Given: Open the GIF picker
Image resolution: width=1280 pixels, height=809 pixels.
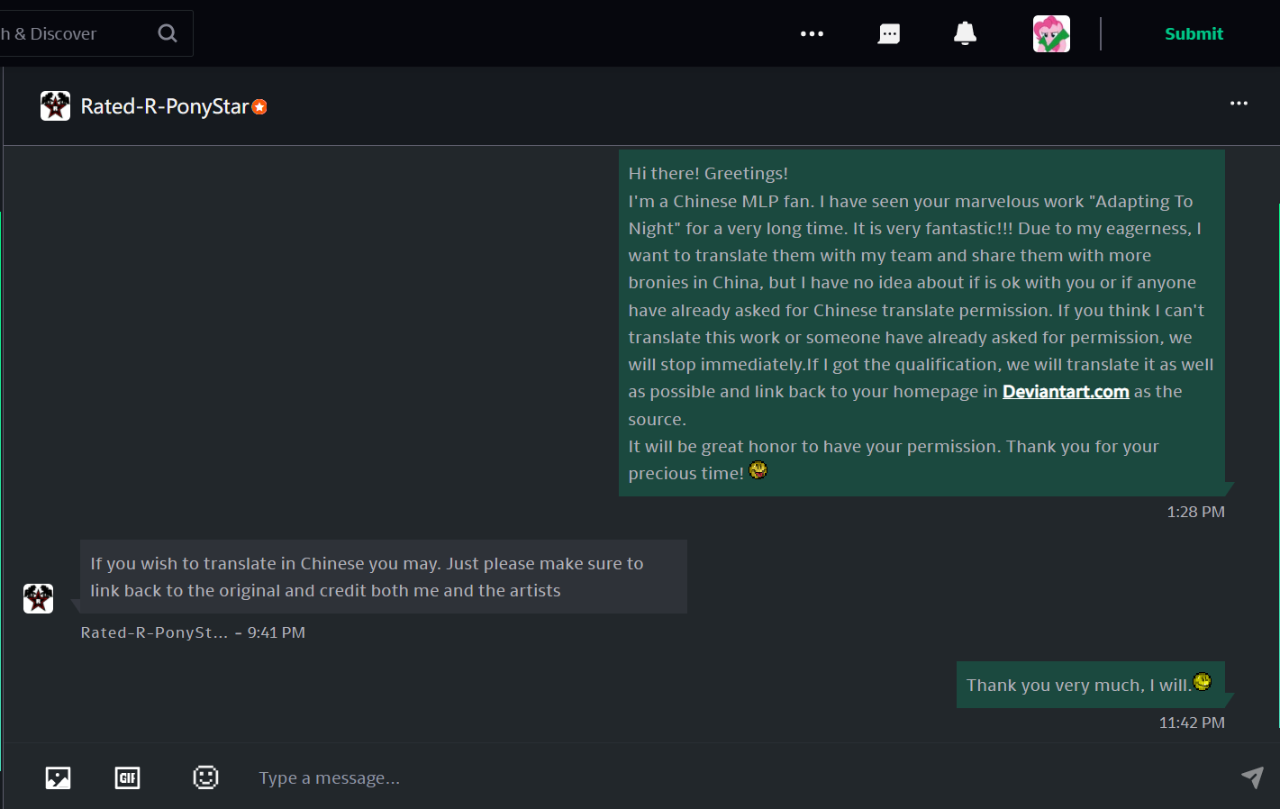Looking at the screenshot, I should pyautogui.click(x=127, y=777).
